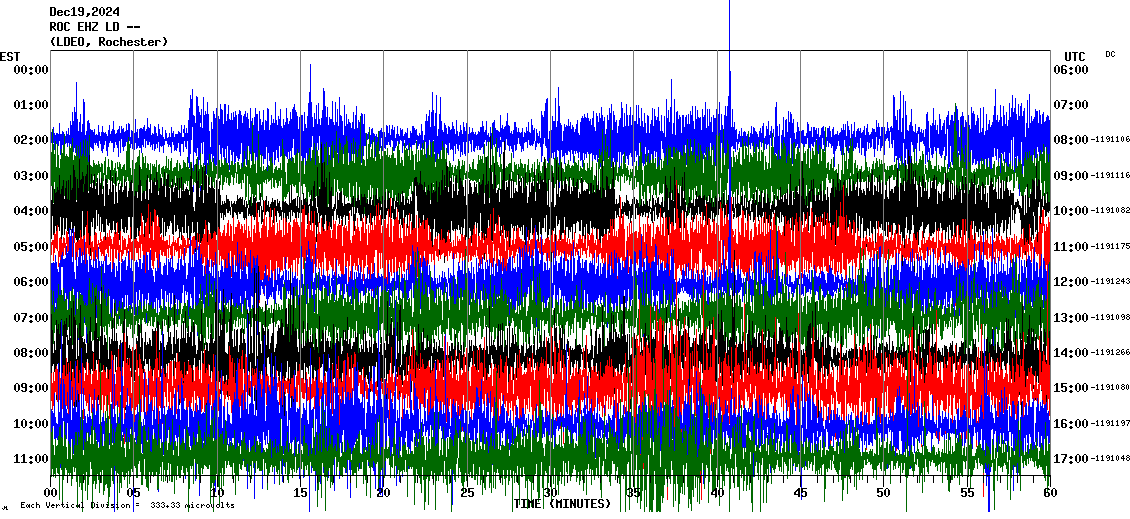Click the (LDEO, Rochester) location text
Image resolution: width=1130 pixels, height=519 pixels.
pos(108,42)
